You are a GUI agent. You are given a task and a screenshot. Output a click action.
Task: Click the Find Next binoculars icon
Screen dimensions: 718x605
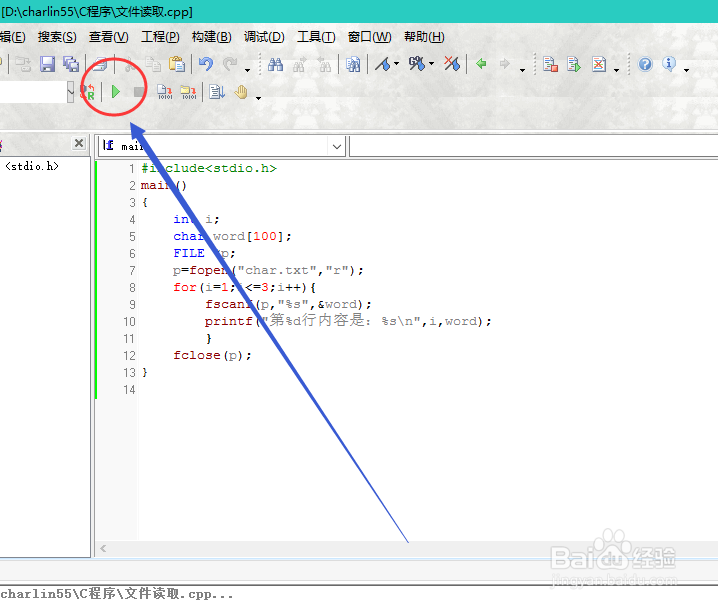pyautogui.click(x=299, y=64)
